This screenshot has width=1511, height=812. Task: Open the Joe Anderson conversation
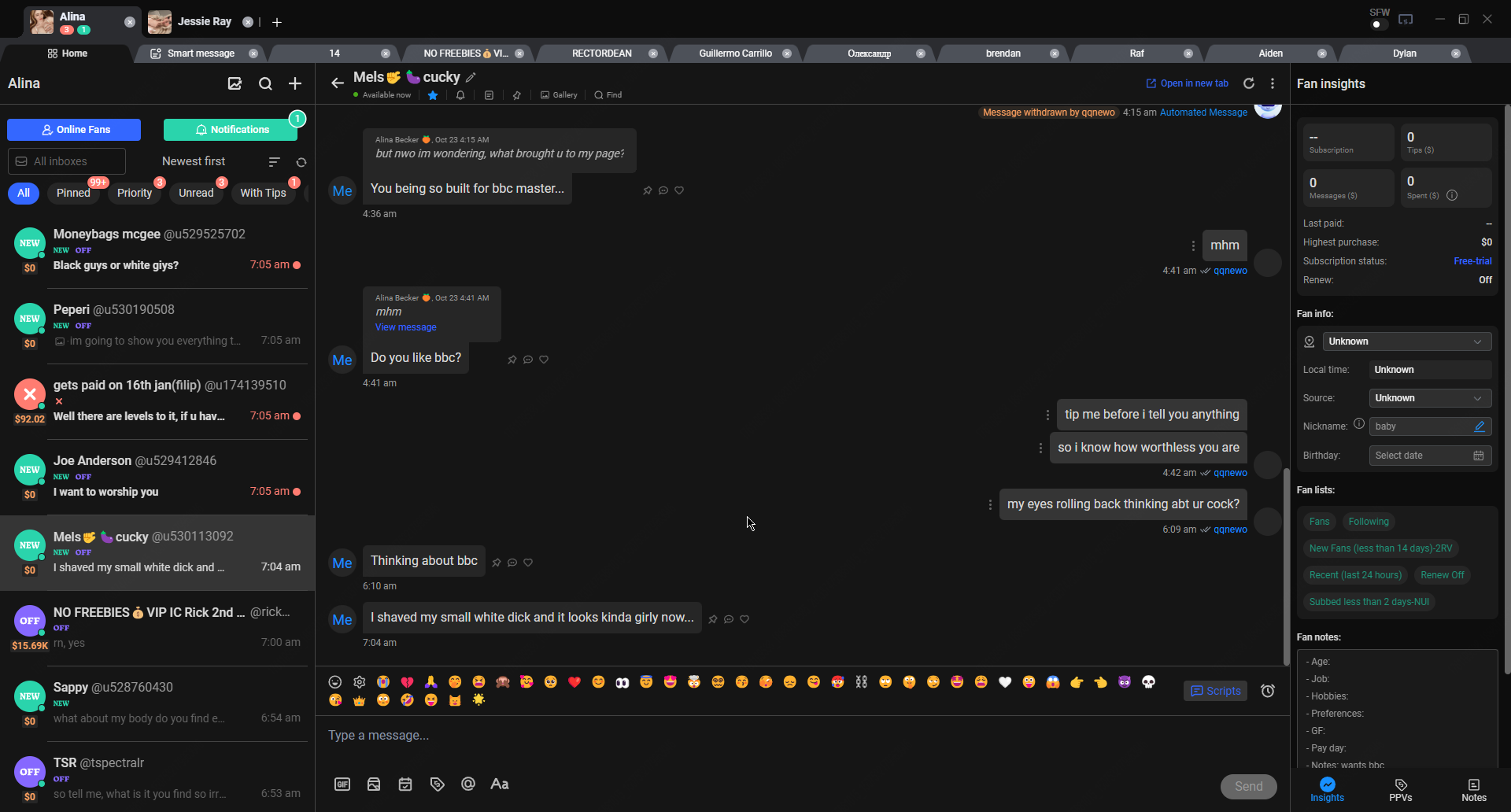point(157,477)
